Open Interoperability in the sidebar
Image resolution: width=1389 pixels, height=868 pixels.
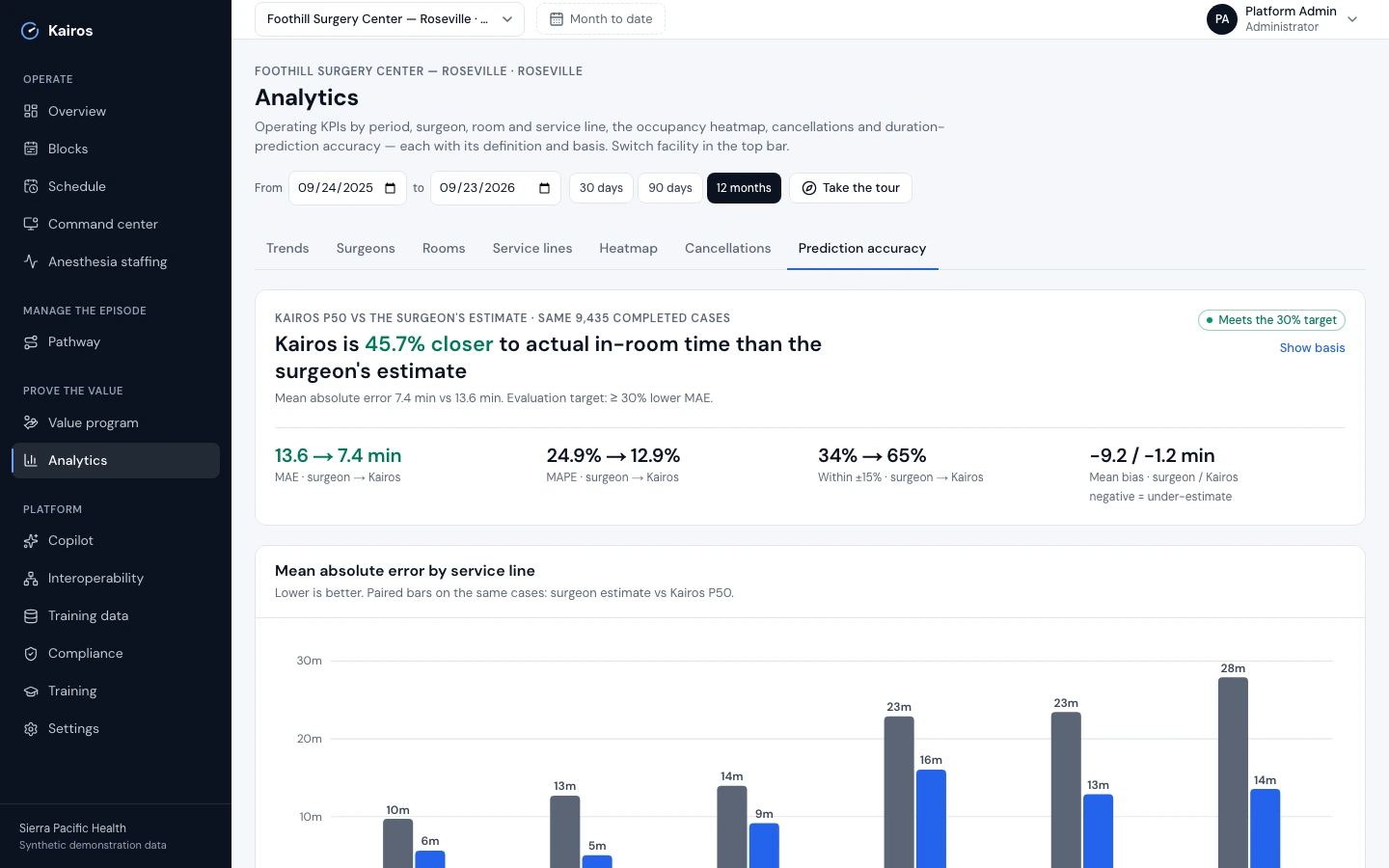[116, 578]
